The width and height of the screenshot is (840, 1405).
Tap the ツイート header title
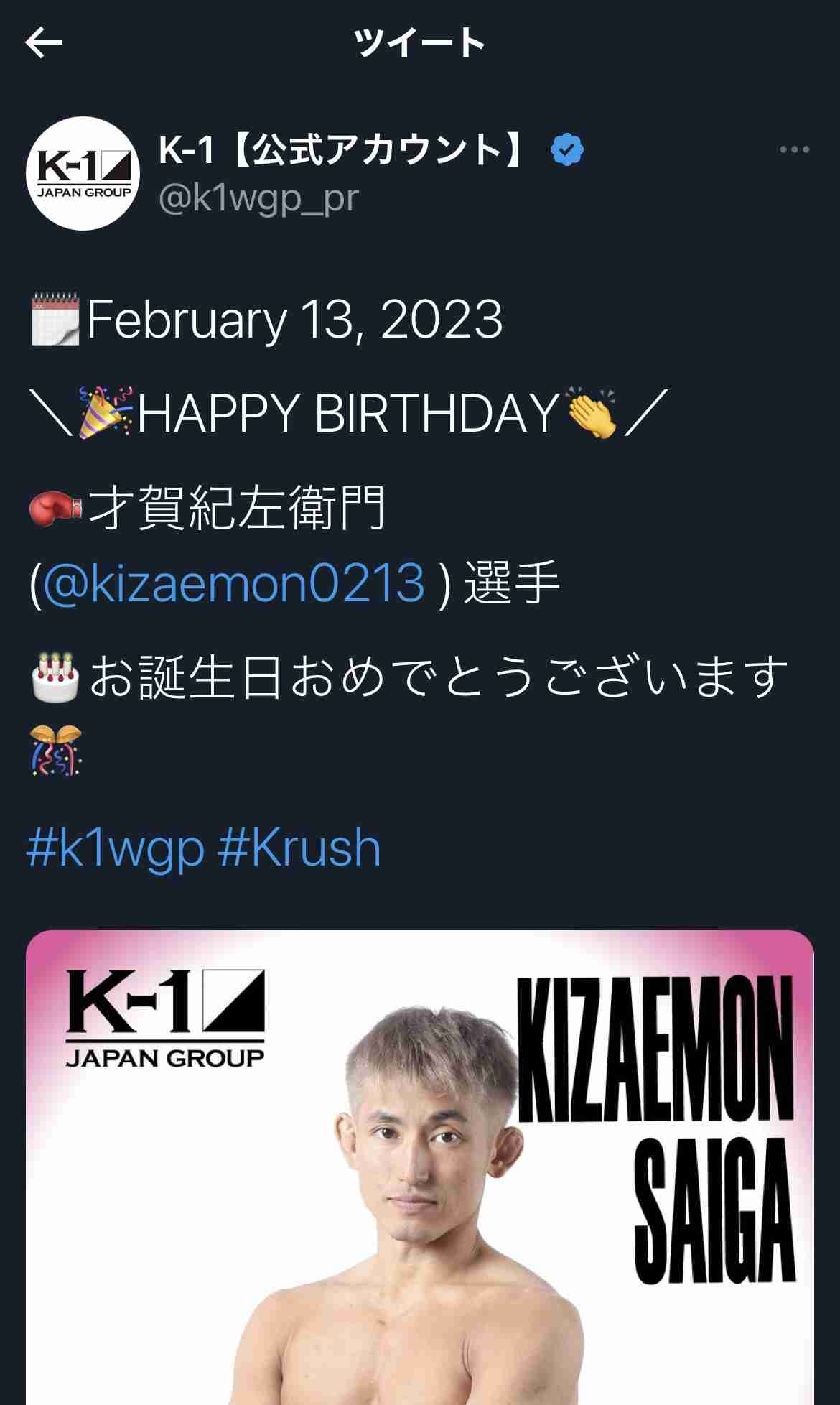tap(420, 43)
